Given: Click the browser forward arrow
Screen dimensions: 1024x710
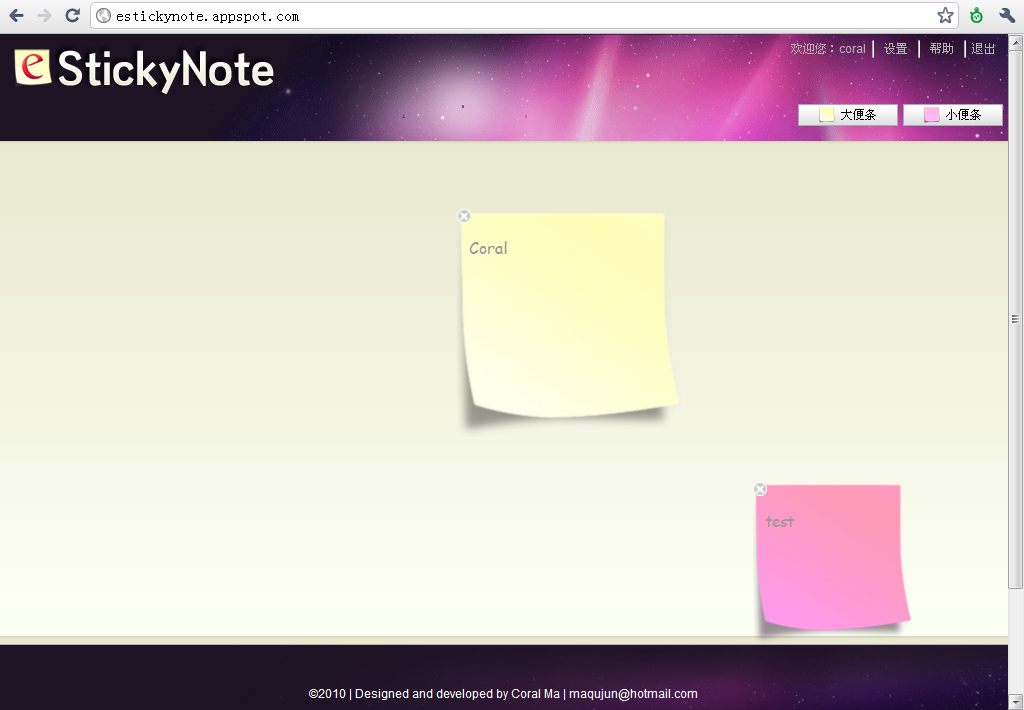Looking at the screenshot, I should pos(44,16).
